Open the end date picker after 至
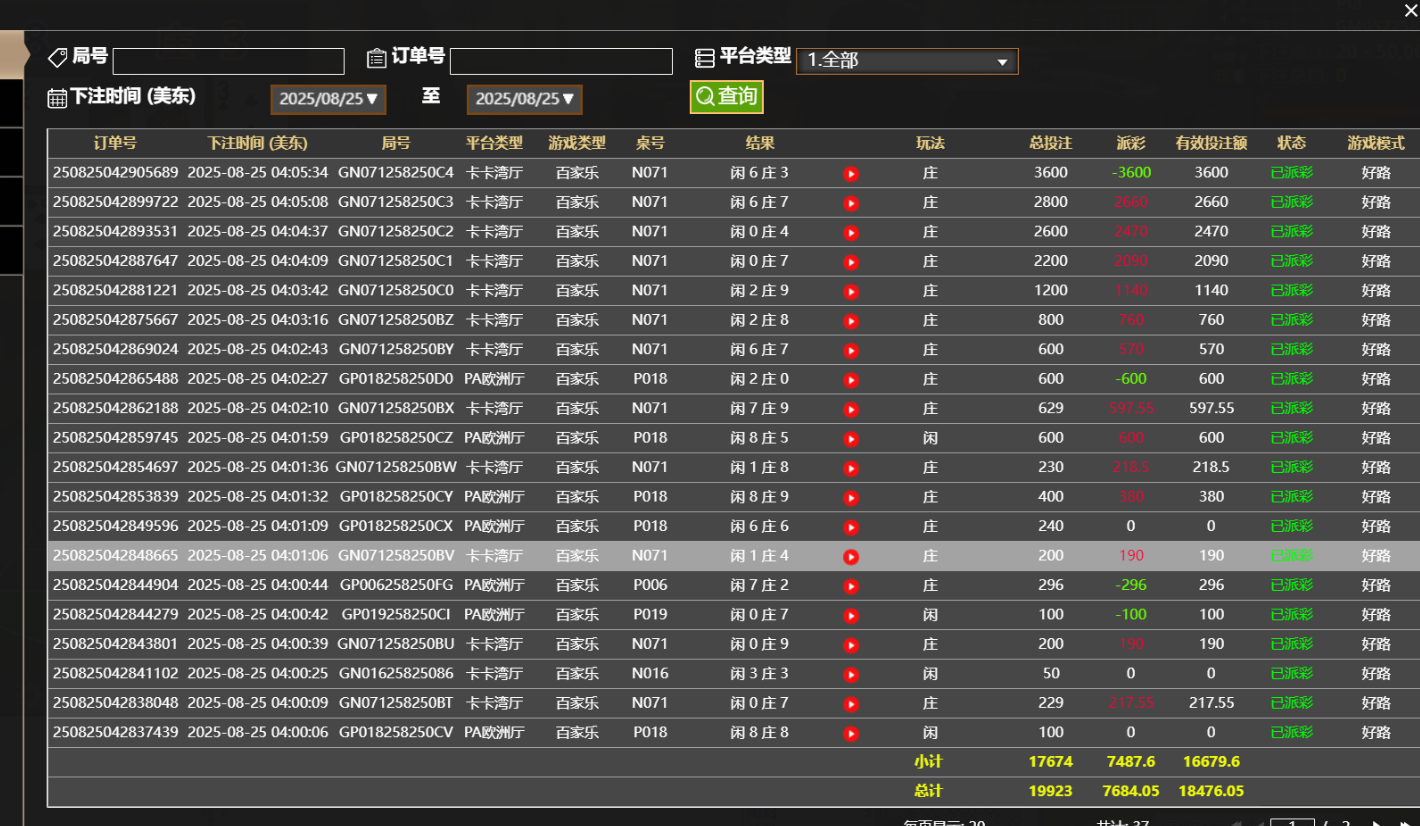 (524, 99)
